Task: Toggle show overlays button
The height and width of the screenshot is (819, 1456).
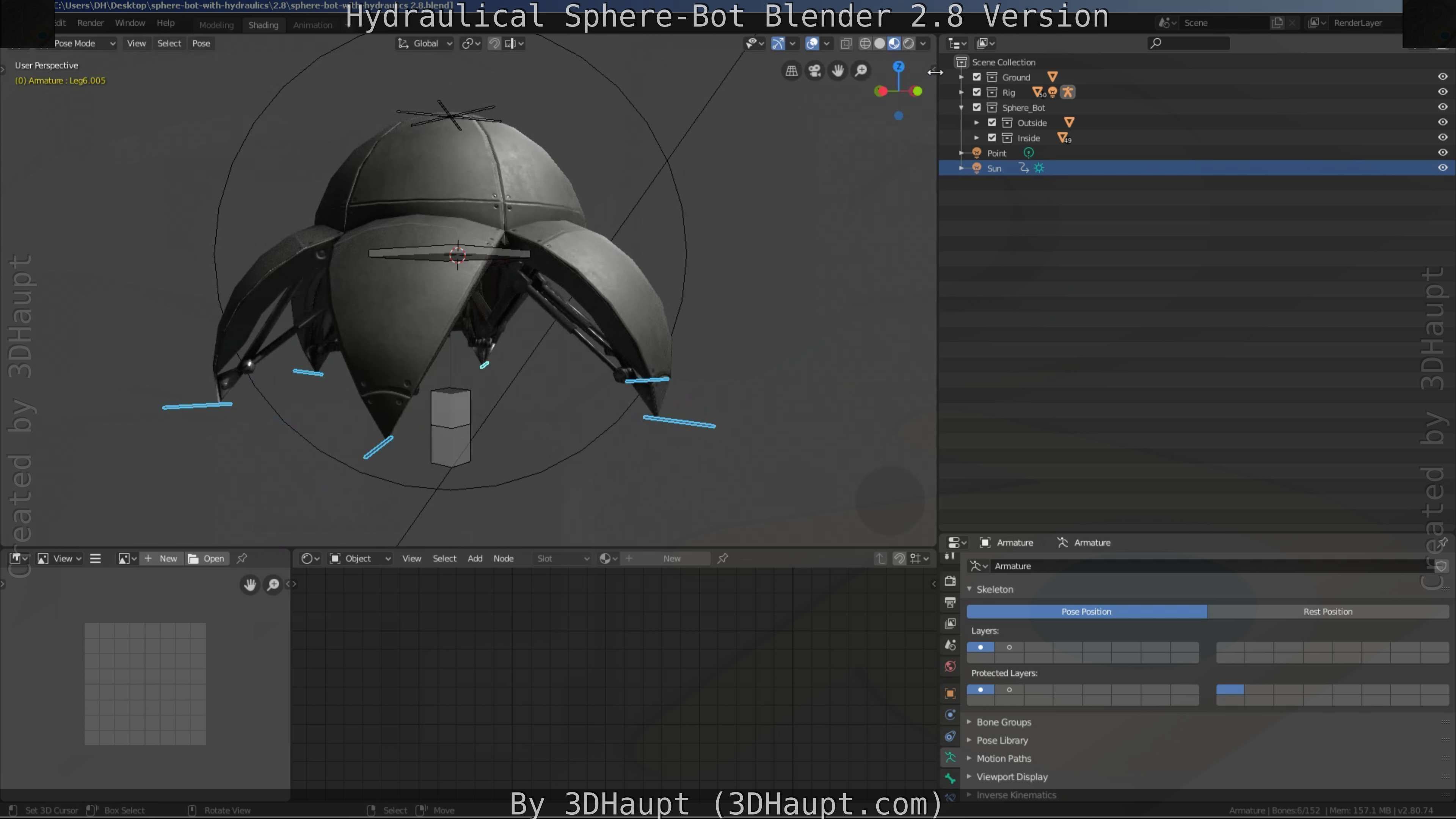Action: point(812,44)
